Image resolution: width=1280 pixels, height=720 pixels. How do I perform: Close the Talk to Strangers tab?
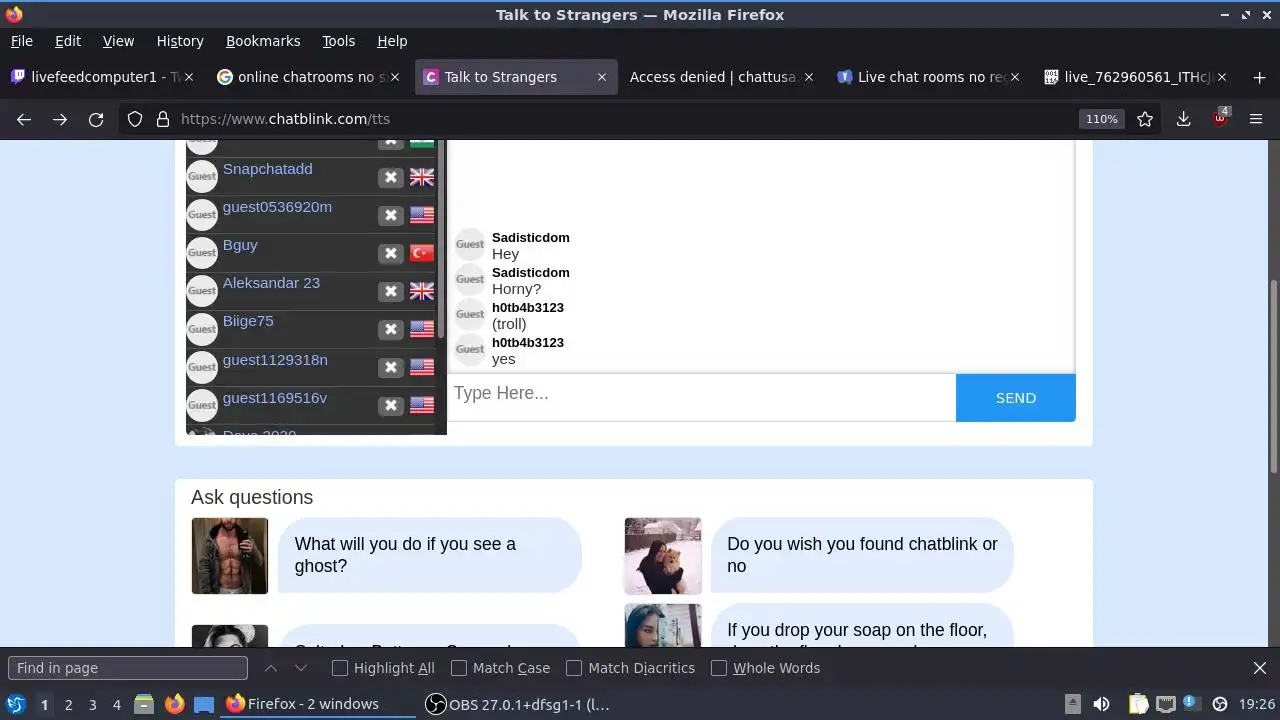(601, 77)
